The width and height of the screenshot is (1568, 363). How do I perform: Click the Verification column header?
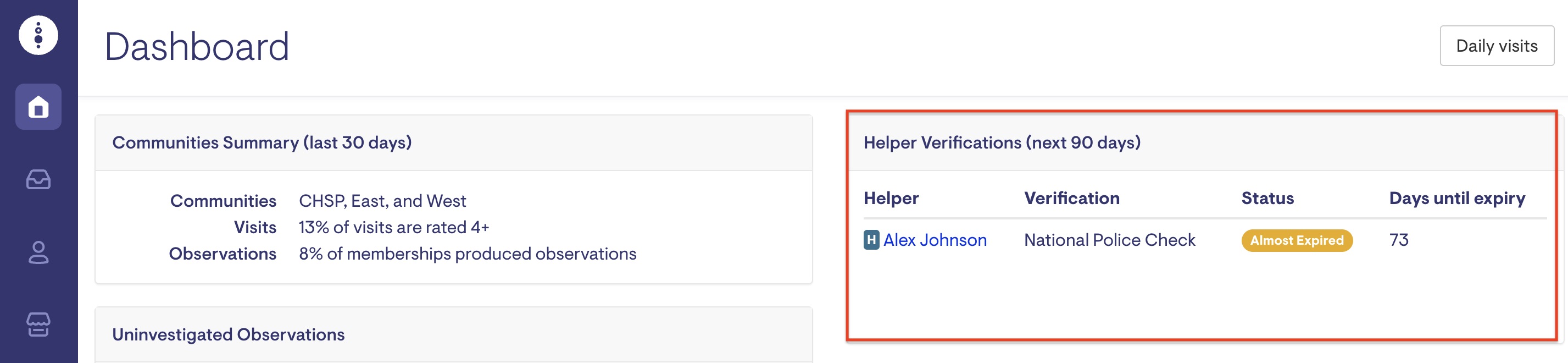(x=1071, y=199)
